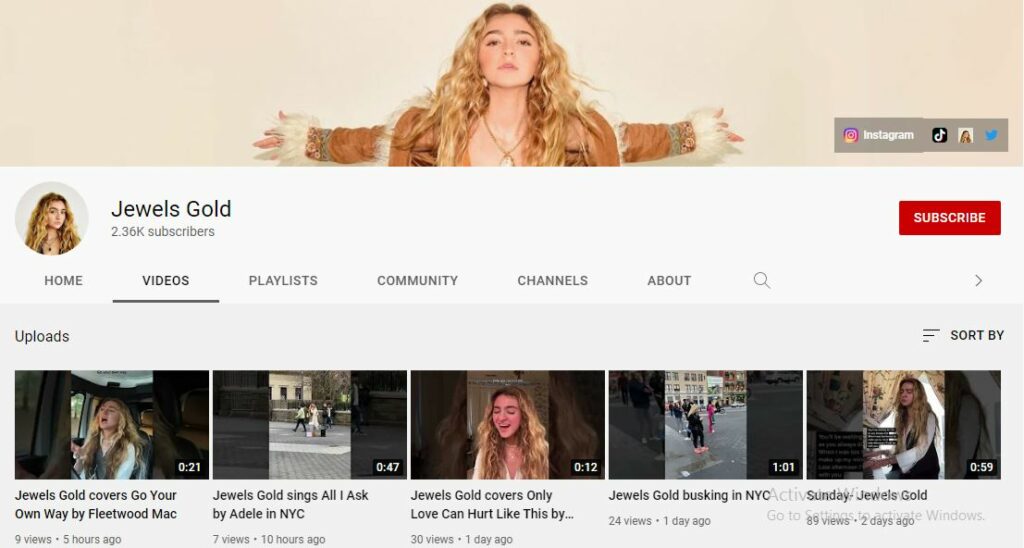The image size is (1024, 548).
Task: Open title 'Jewels Gold busking in NYC'
Action: 689,495
